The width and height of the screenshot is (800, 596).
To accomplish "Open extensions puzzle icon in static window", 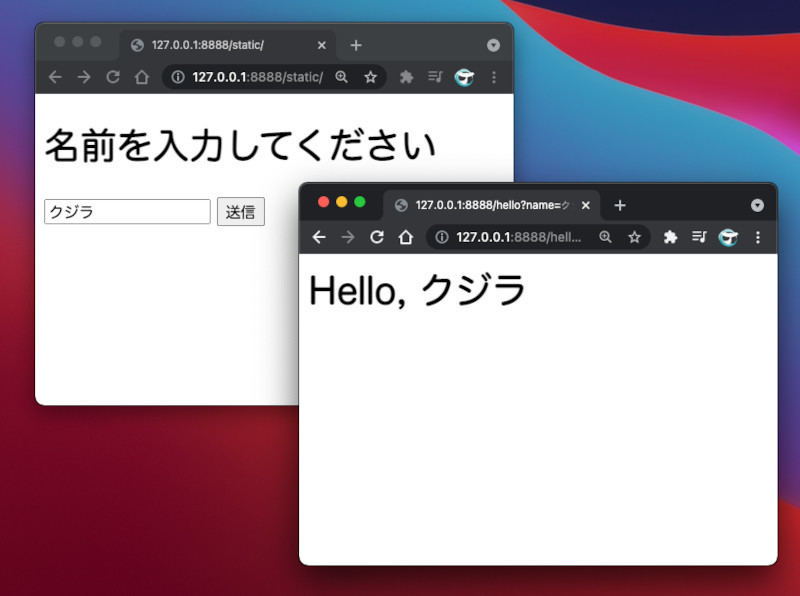I will [x=406, y=77].
